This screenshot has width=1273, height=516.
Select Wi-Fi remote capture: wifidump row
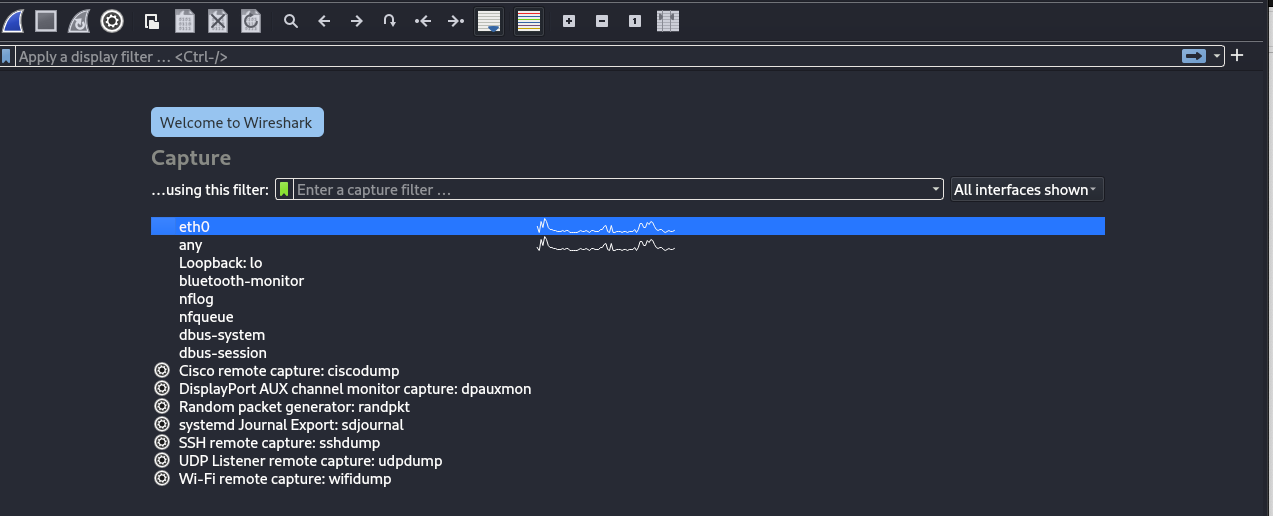[628, 479]
